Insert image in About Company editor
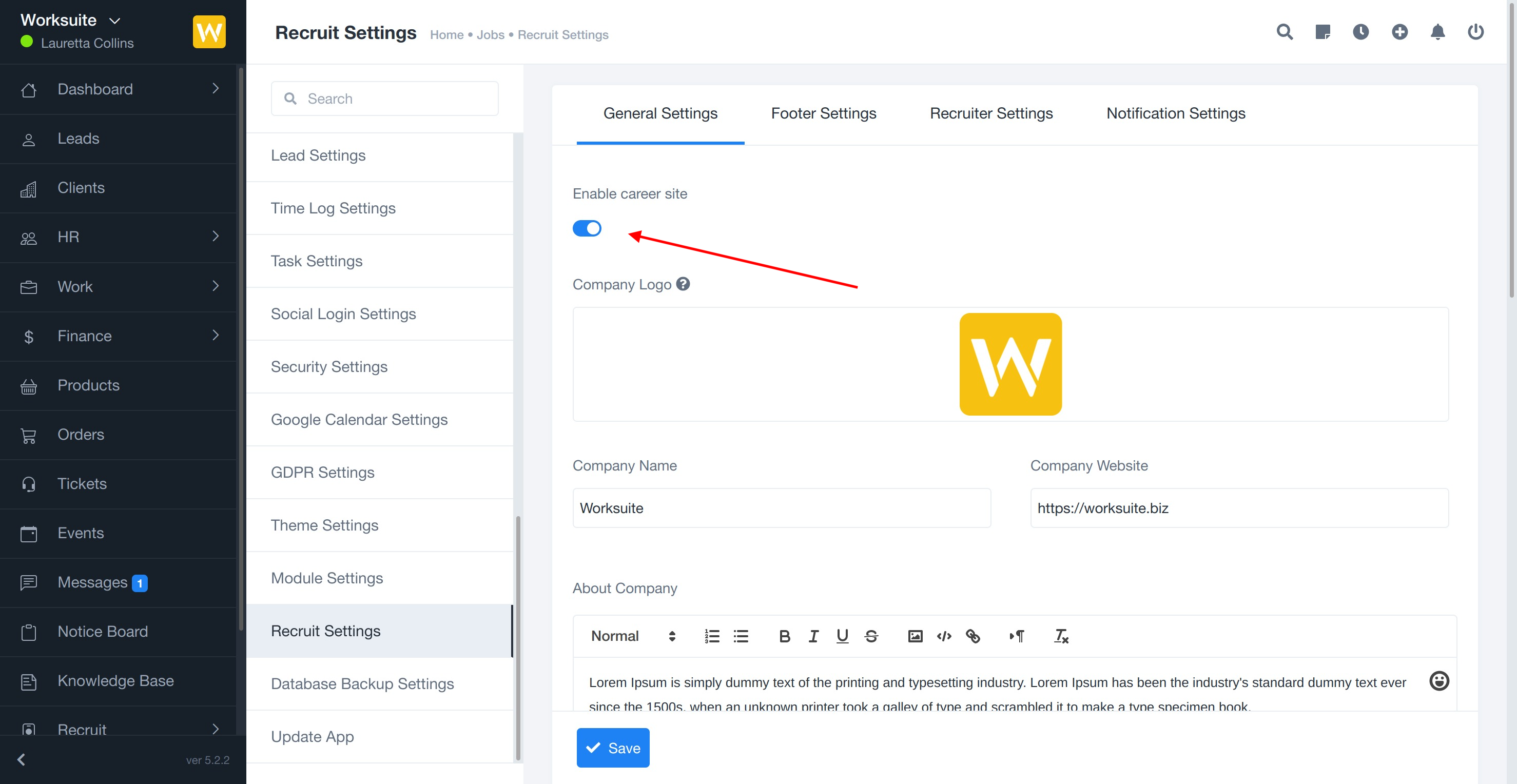This screenshot has height=784, width=1517. pyautogui.click(x=915, y=636)
